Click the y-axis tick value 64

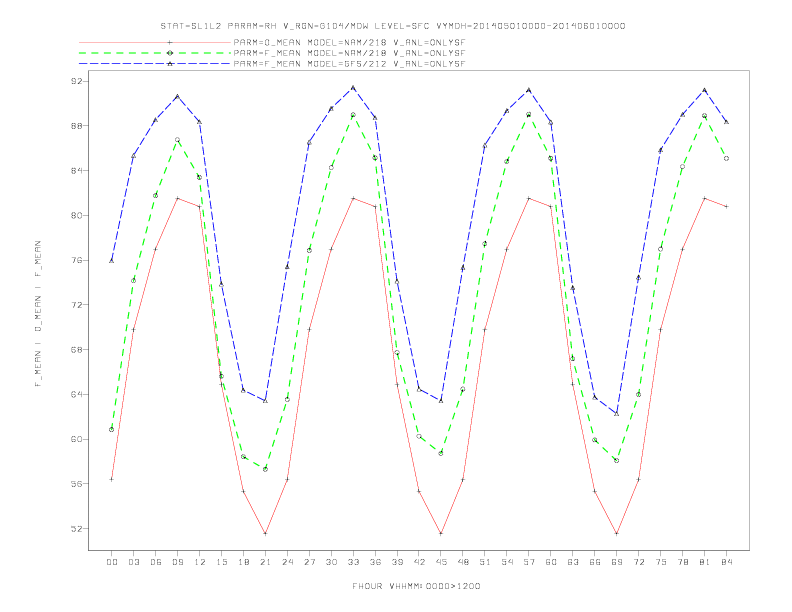point(77,394)
